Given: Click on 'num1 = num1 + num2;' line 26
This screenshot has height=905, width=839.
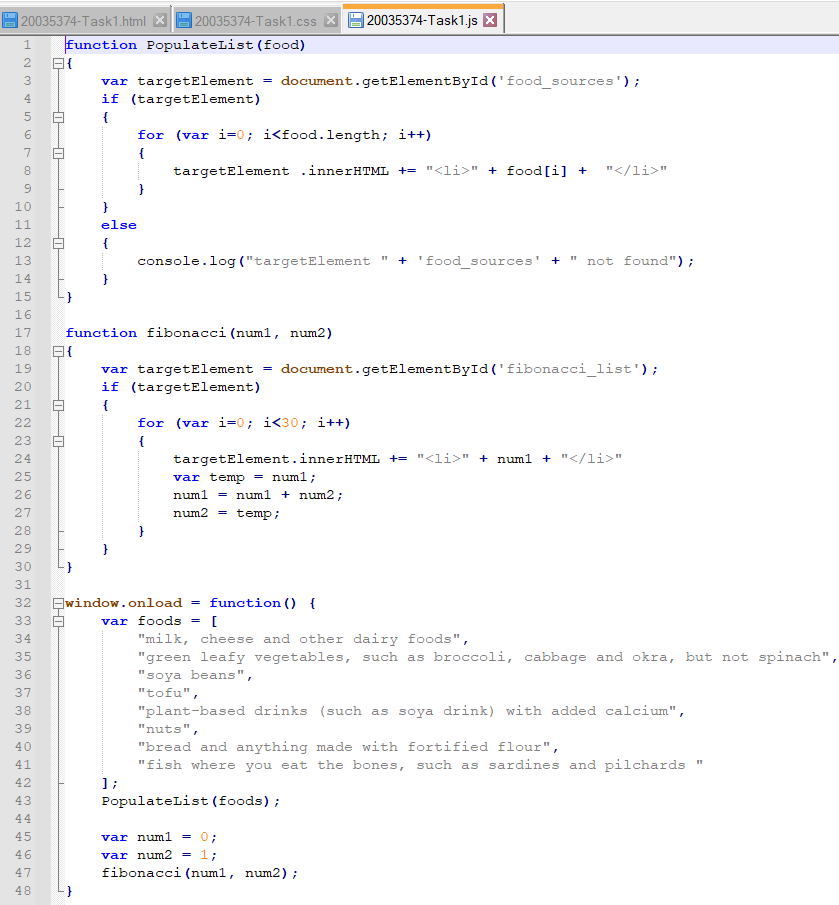Looking at the screenshot, I should 258,495.
